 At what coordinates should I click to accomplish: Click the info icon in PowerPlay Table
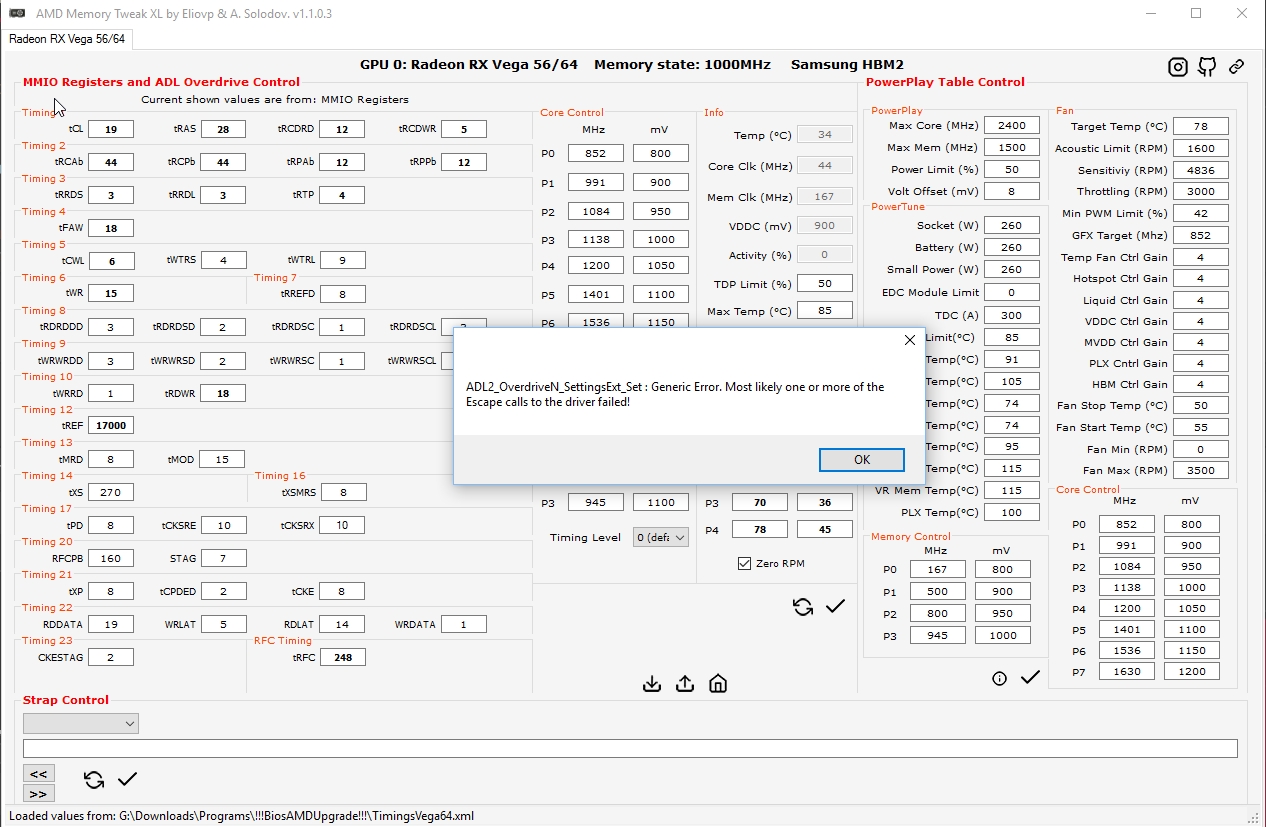[x=999, y=678]
